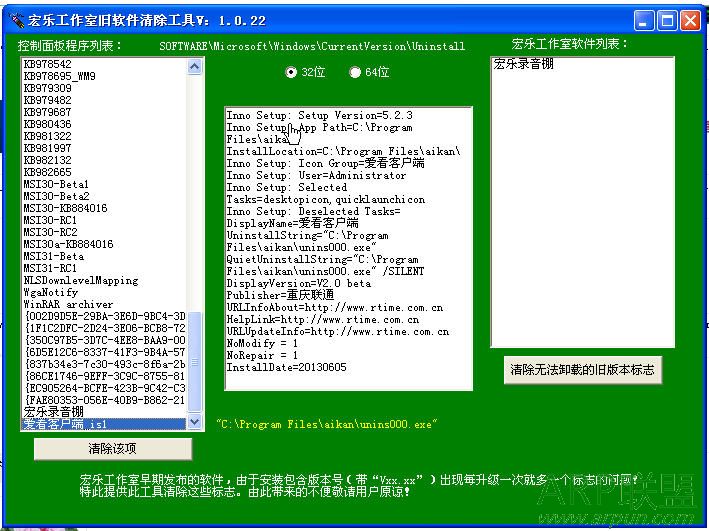This screenshot has width=709, height=531.
Task: Select WinRAR archiver in the program list
Action: coord(104,304)
